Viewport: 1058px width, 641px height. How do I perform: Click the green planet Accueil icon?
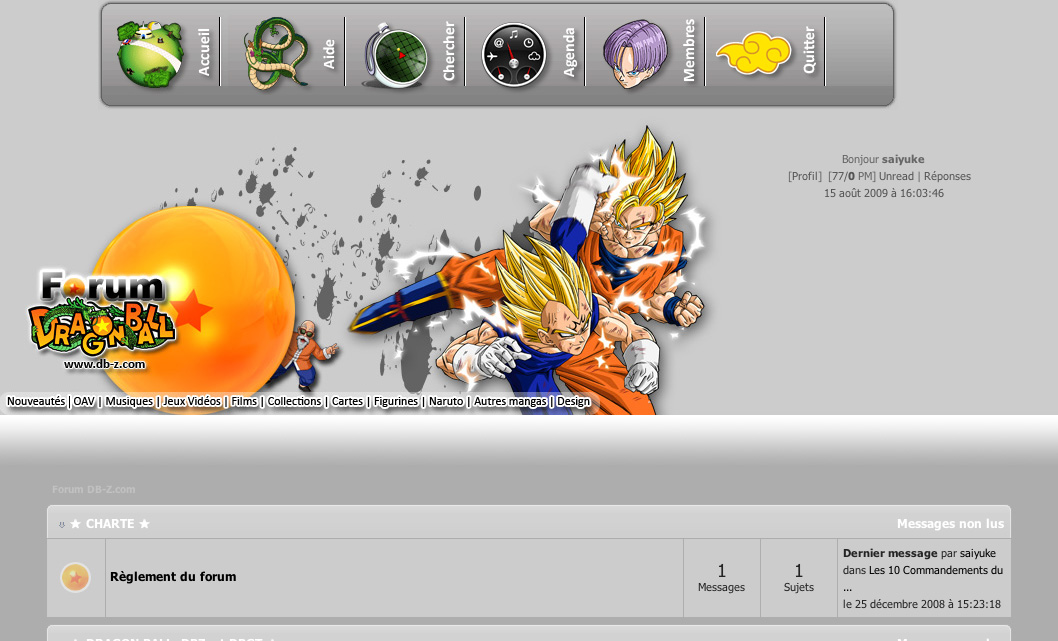tap(149, 54)
